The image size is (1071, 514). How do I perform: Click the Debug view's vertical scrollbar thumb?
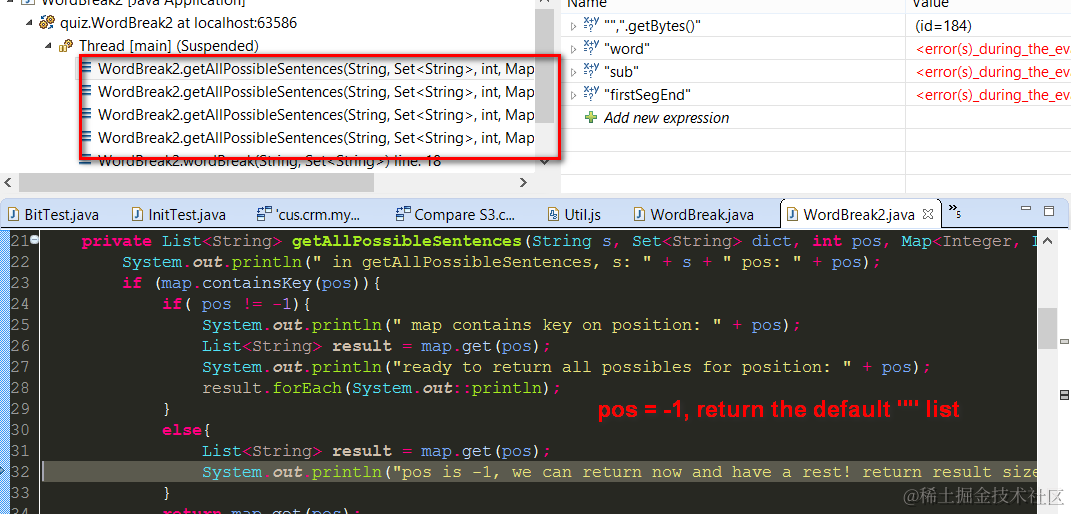point(544,66)
